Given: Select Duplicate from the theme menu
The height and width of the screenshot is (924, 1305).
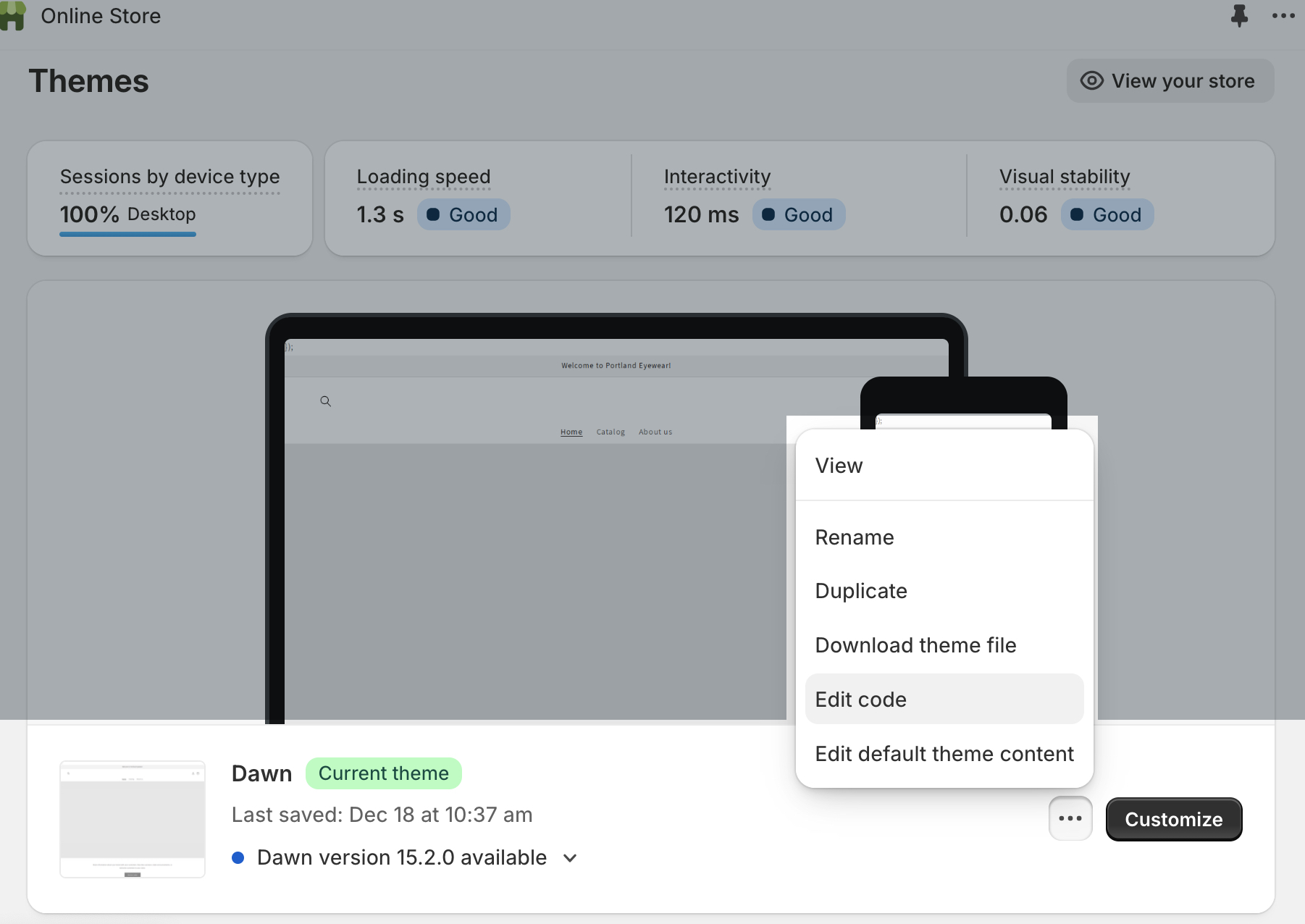Looking at the screenshot, I should click(860, 591).
